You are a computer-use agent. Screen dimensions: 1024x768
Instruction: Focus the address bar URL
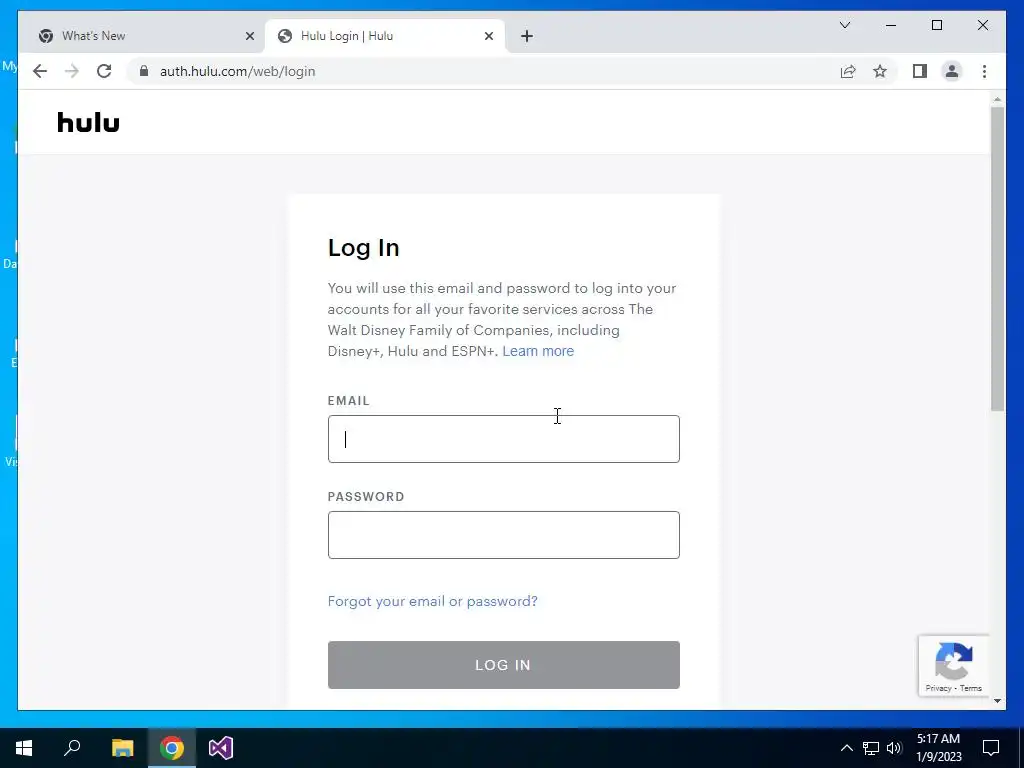click(x=237, y=71)
